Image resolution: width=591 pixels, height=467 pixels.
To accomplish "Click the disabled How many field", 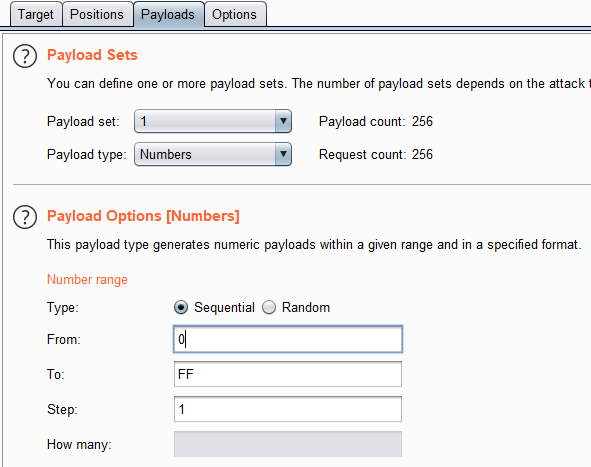I will 288,444.
